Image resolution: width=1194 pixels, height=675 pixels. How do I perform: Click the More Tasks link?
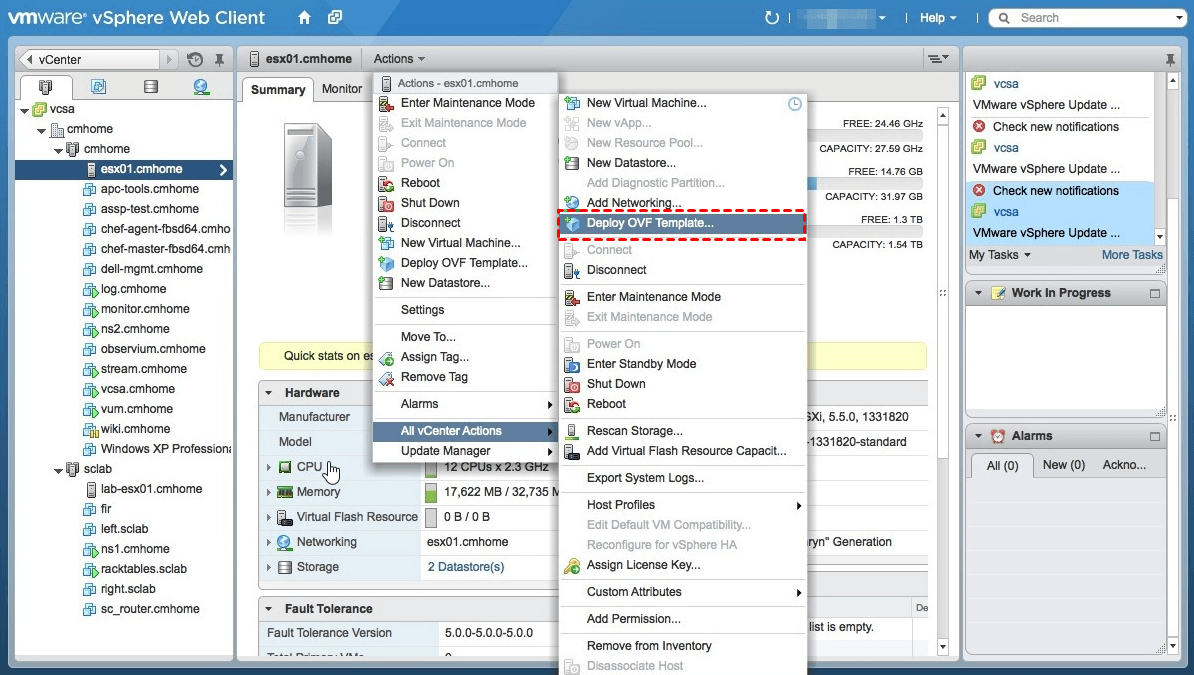(1132, 255)
